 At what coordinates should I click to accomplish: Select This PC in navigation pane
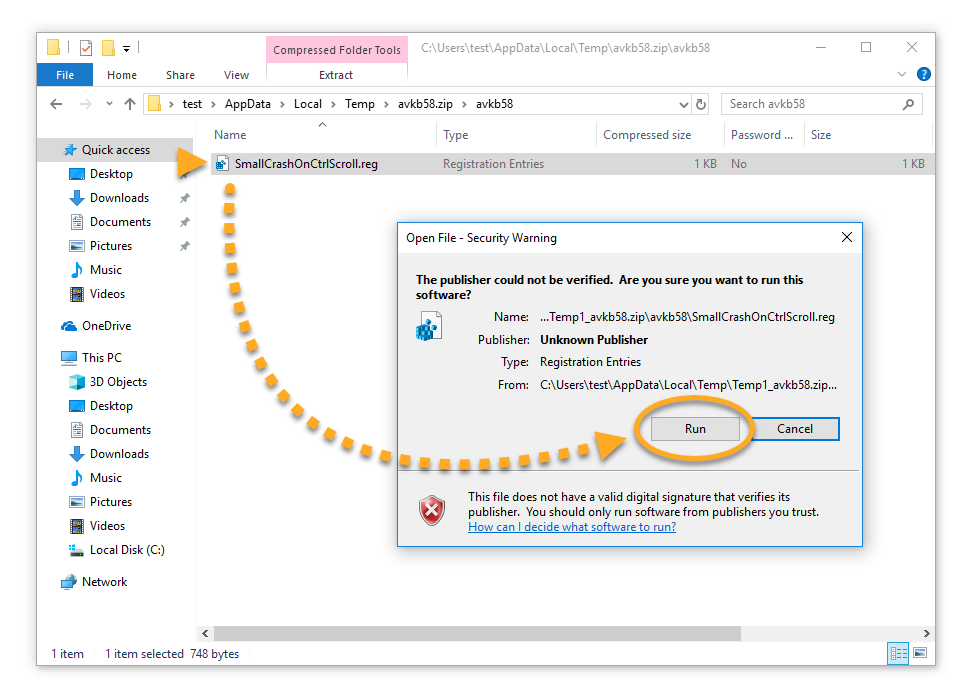[x=101, y=358]
